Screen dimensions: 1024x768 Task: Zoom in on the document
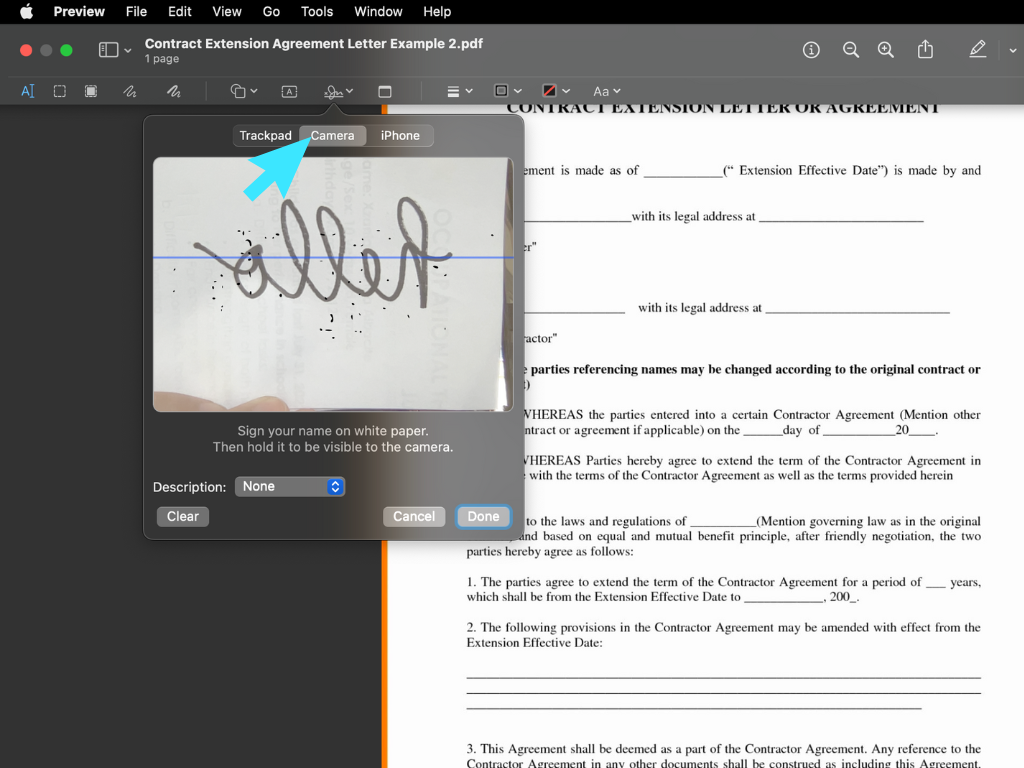coord(886,50)
